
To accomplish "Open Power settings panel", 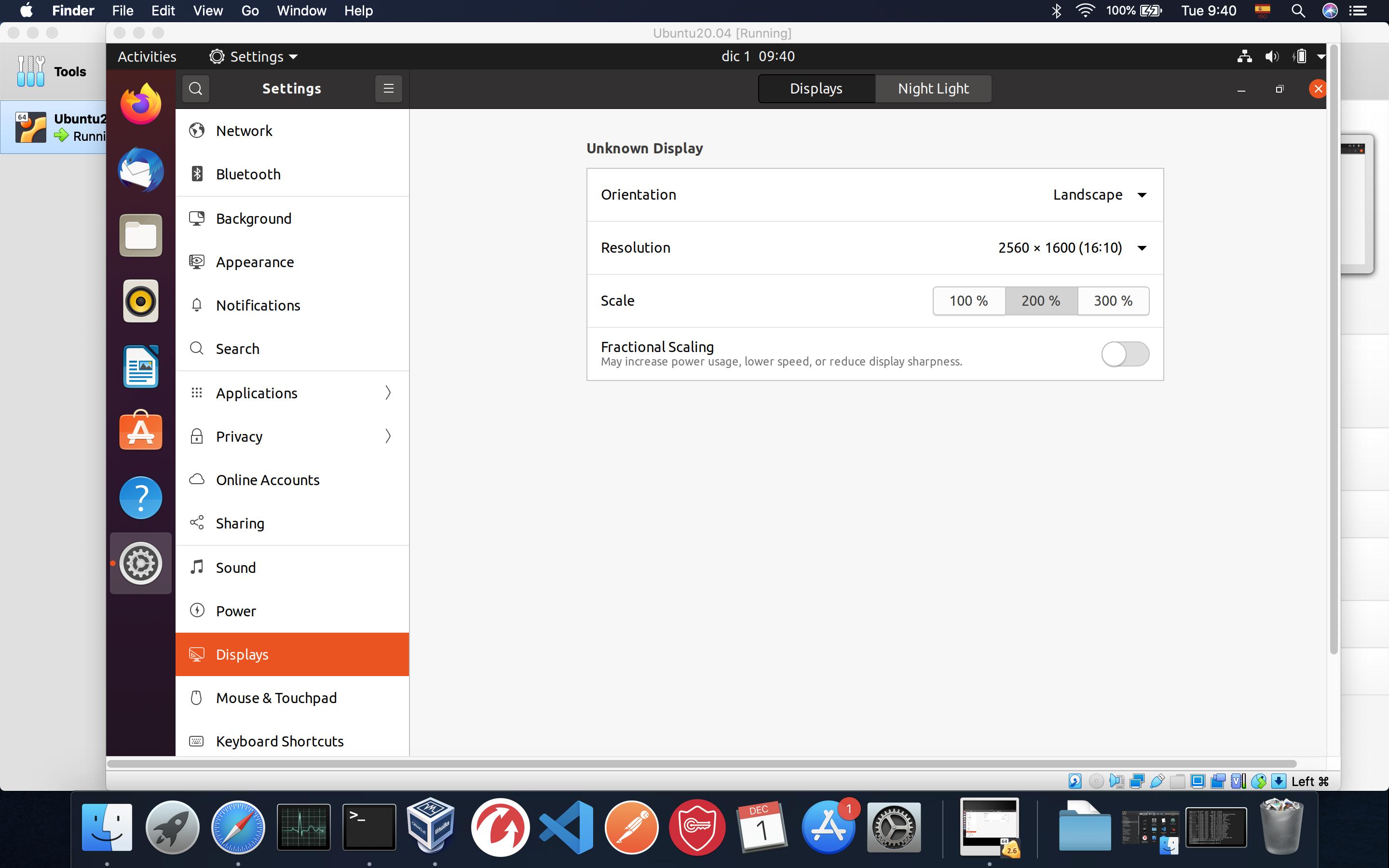I will coord(292,611).
